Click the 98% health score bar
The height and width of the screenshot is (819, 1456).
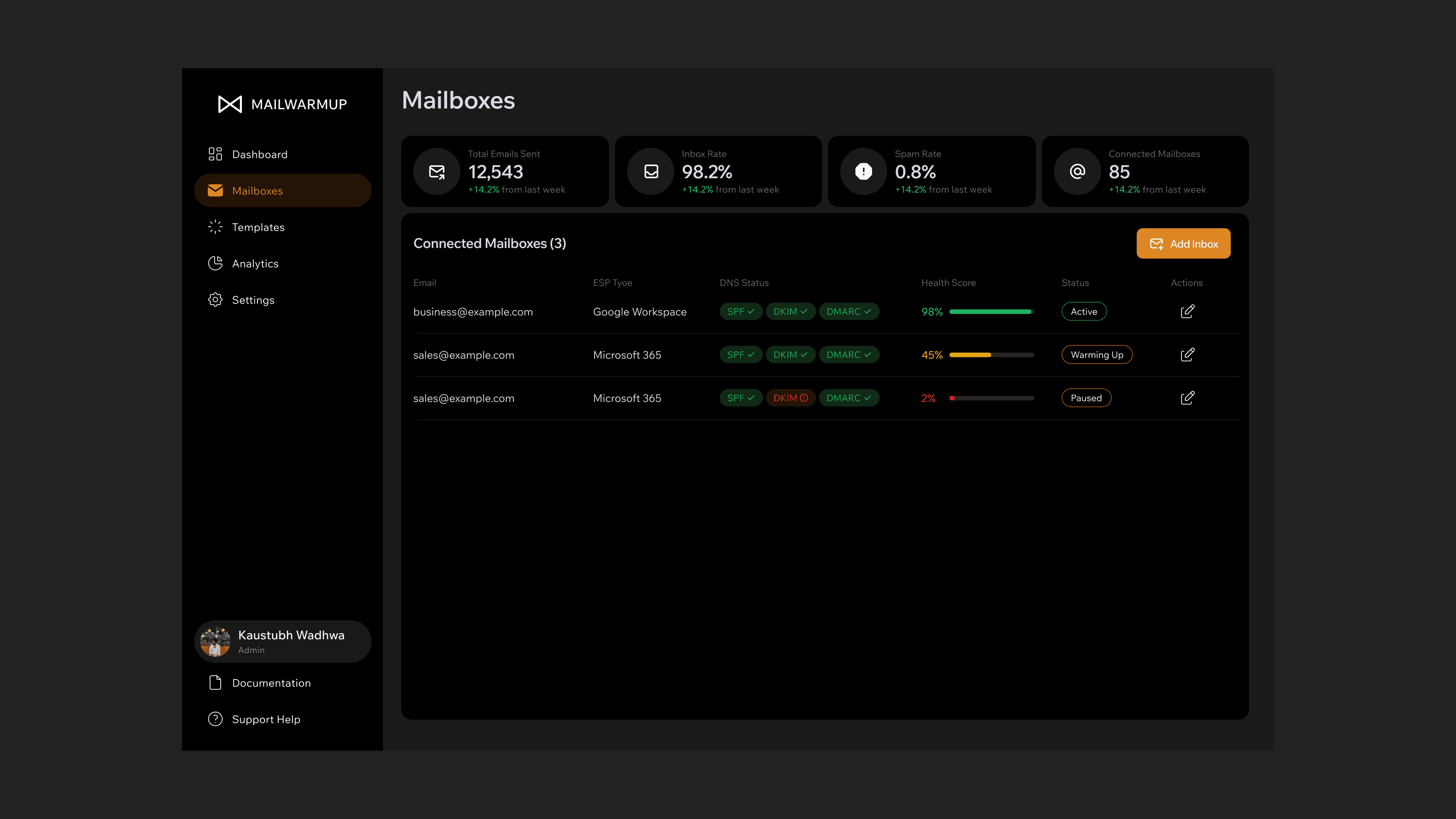pyautogui.click(x=991, y=311)
